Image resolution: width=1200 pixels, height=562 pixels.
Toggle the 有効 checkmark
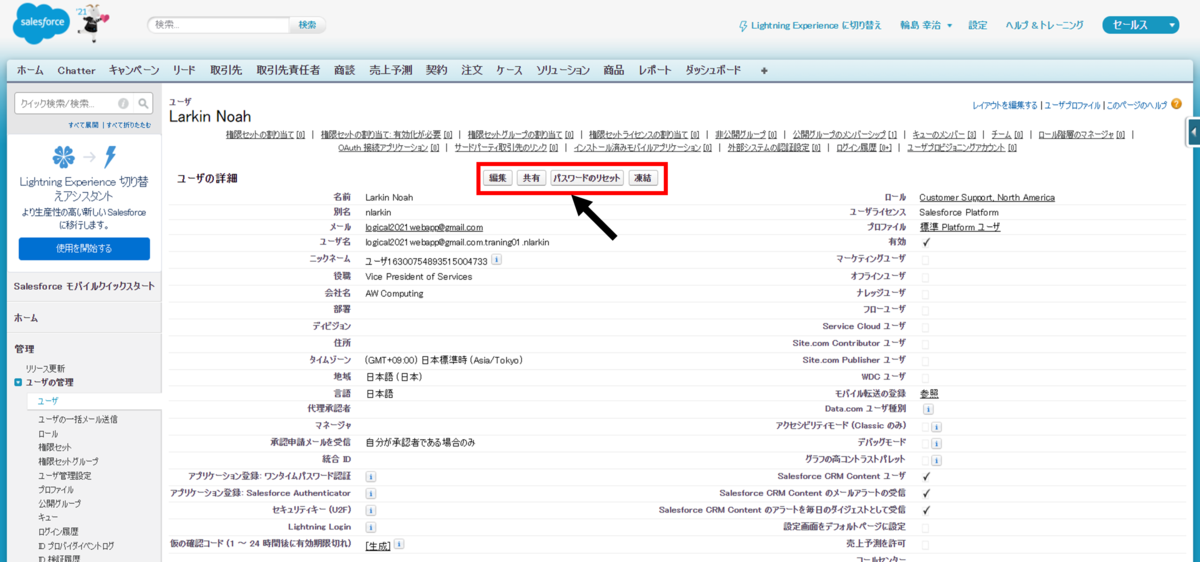926,242
